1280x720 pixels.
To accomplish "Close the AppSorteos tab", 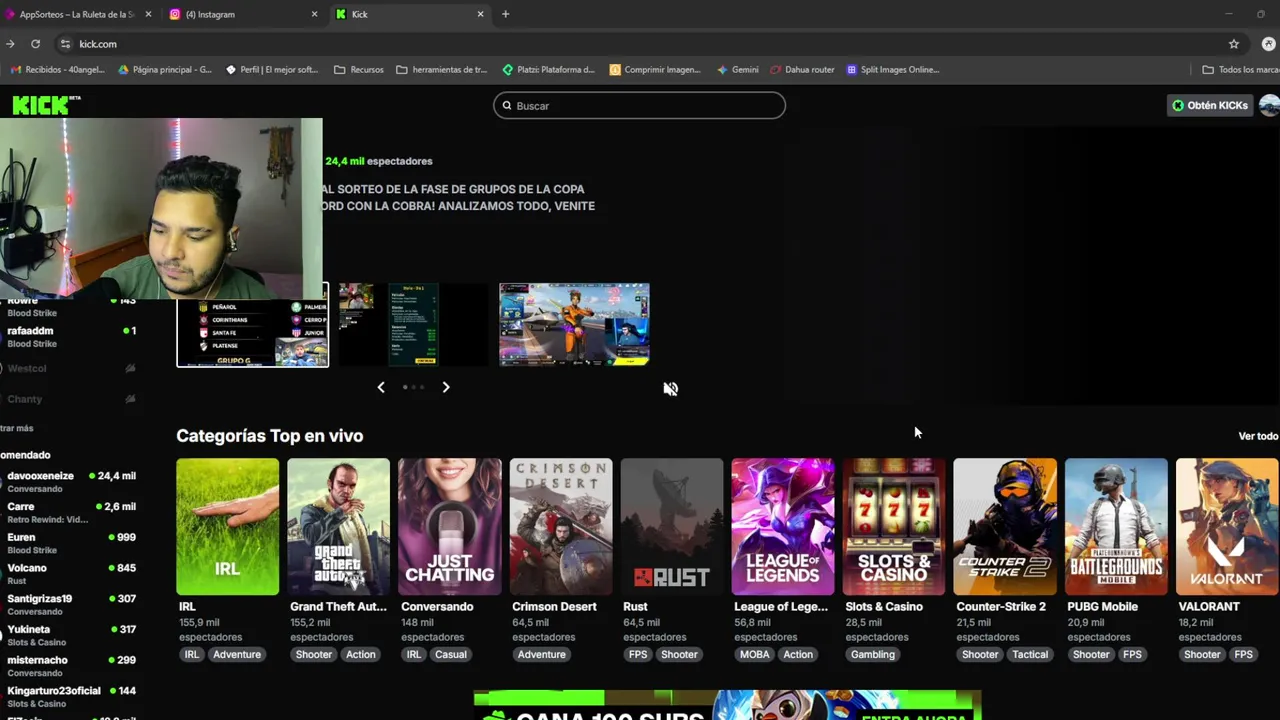I will (148, 14).
